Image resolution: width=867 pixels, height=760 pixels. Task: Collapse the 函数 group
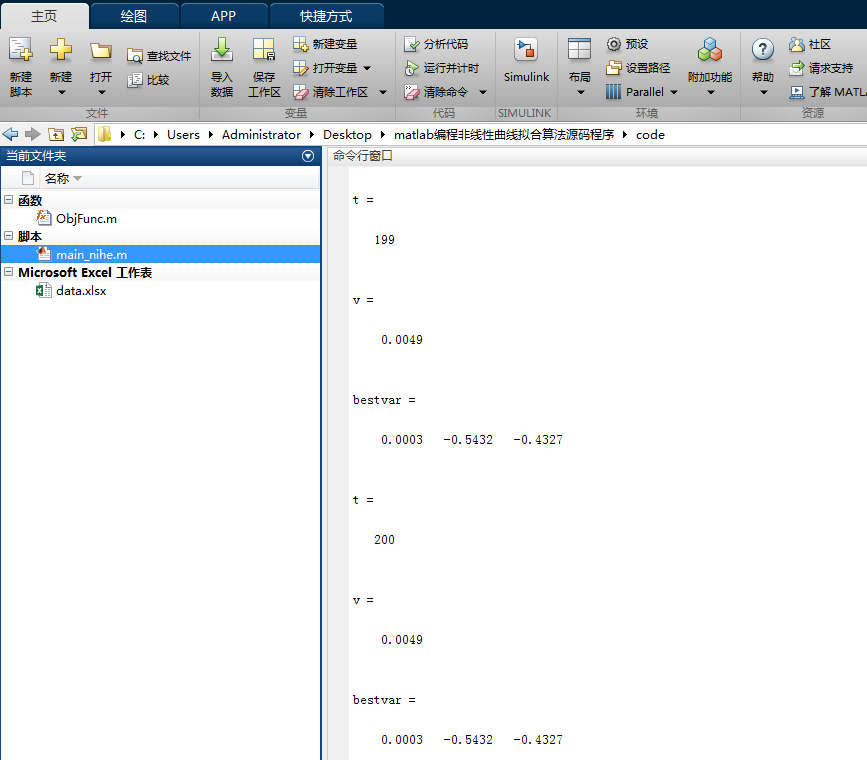tap(8, 200)
